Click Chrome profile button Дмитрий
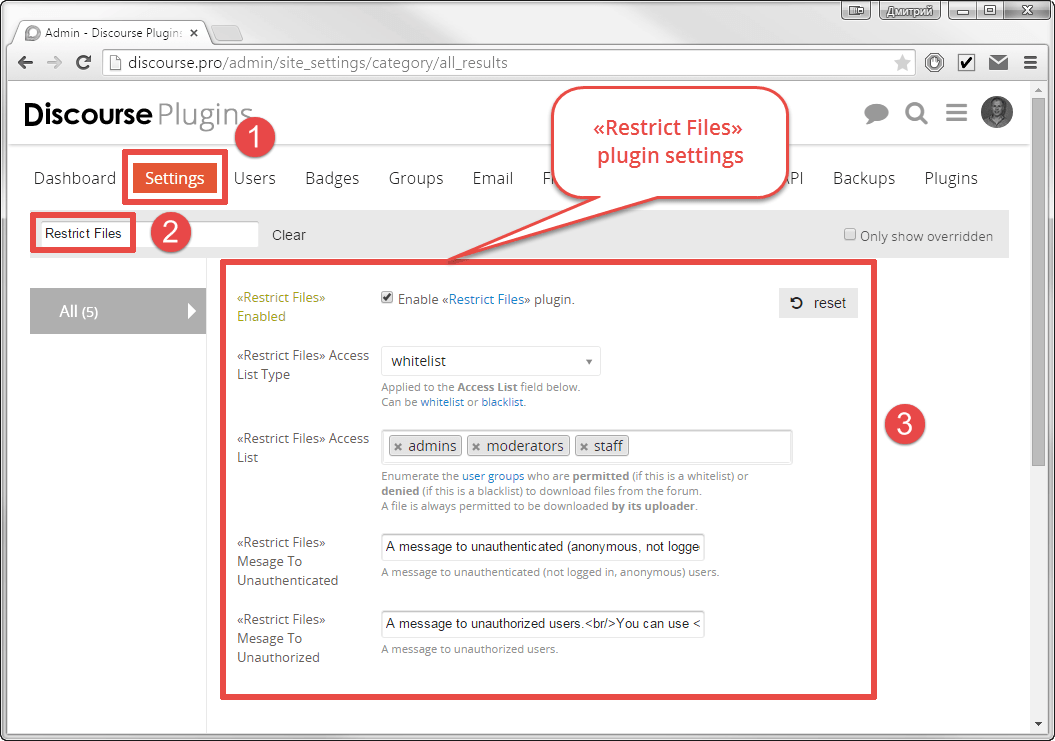Screen dimensions: 1055x741 [x=909, y=11]
